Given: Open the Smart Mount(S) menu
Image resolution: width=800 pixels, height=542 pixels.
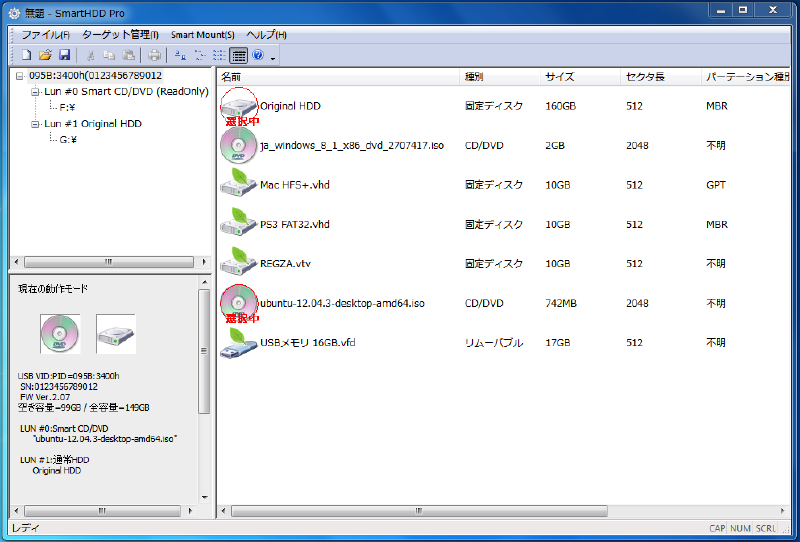Looking at the screenshot, I should (203, 35).
